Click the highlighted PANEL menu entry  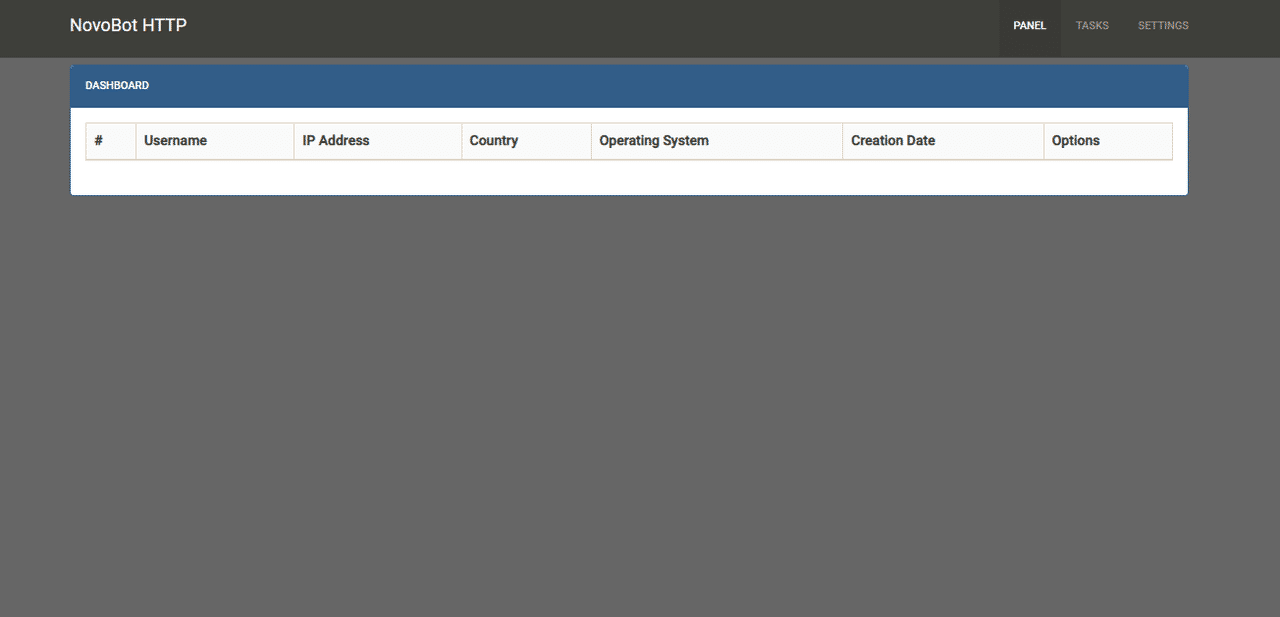(1029, 25)
